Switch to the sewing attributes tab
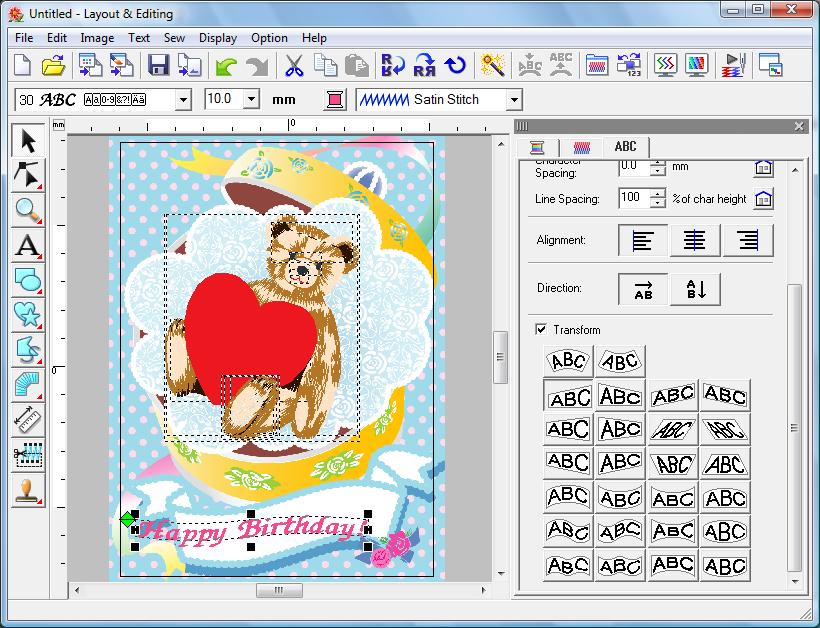The width and height of the screenshot is (820, 628). click(x=582, y=147)
